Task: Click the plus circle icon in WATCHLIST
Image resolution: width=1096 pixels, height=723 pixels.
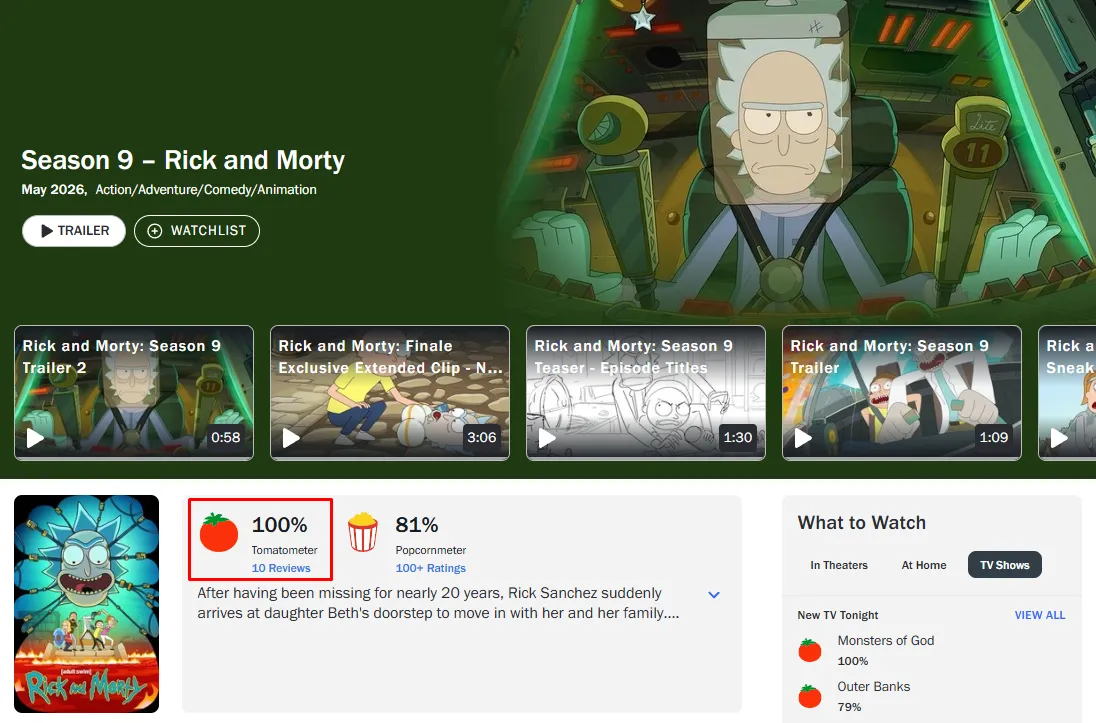Action: pyautogui.click(x=154, y=231)
